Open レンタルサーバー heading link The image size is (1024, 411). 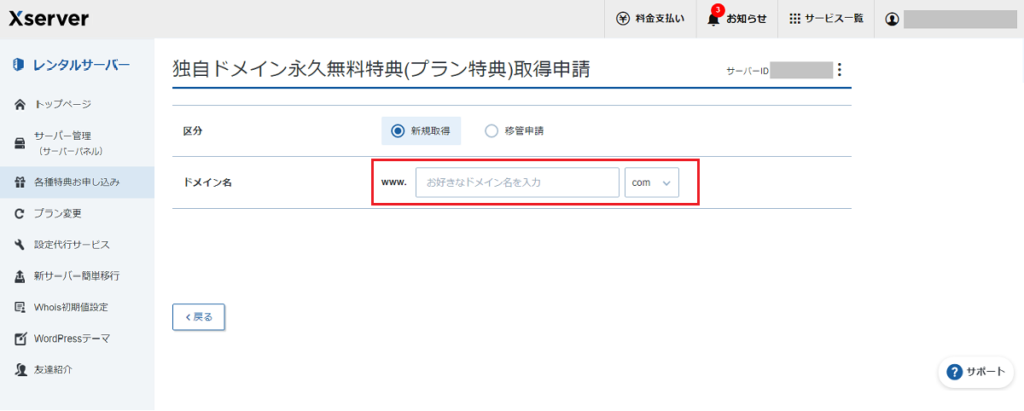pos(81,64)
